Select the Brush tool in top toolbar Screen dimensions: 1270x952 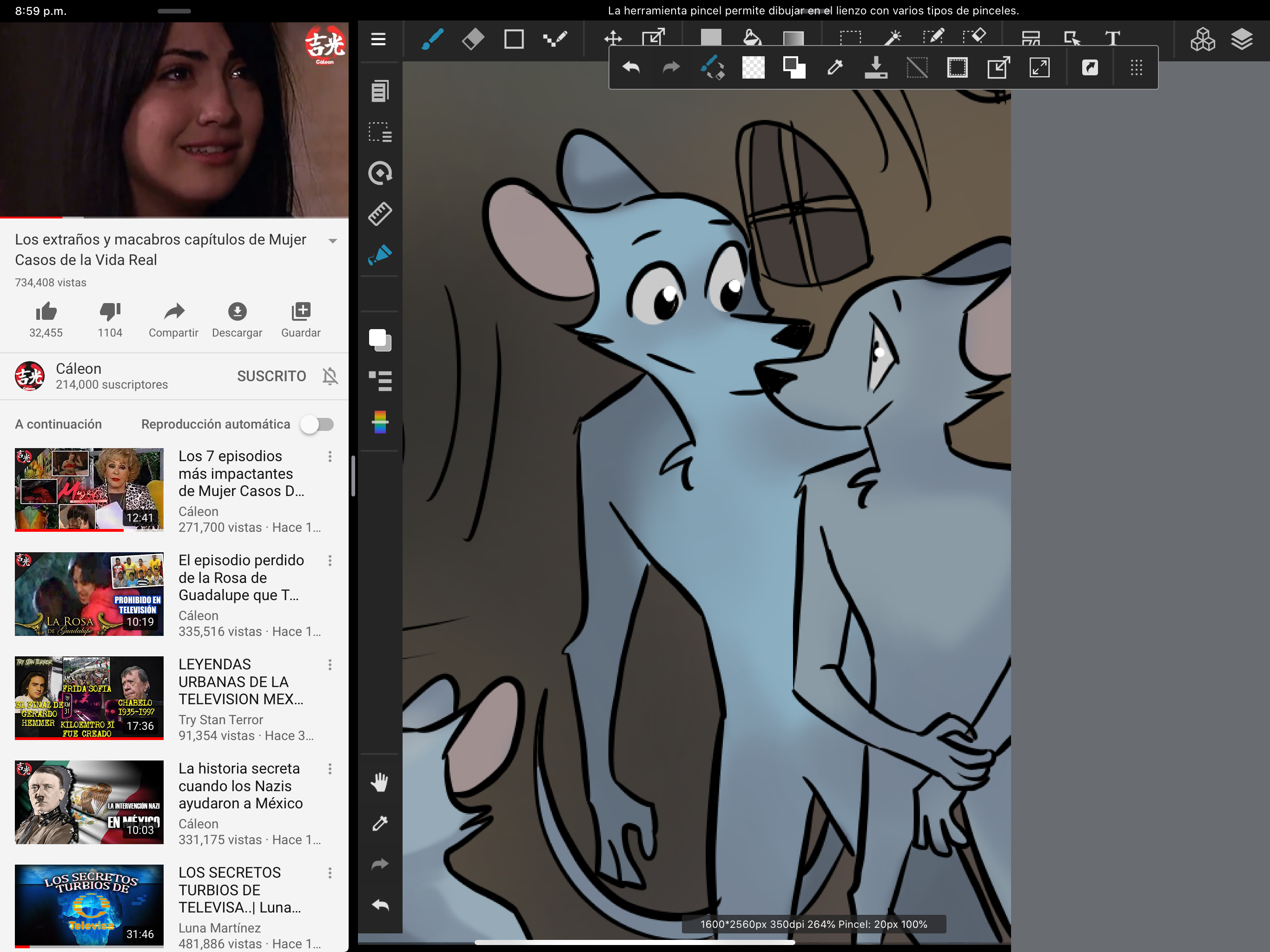432,39
